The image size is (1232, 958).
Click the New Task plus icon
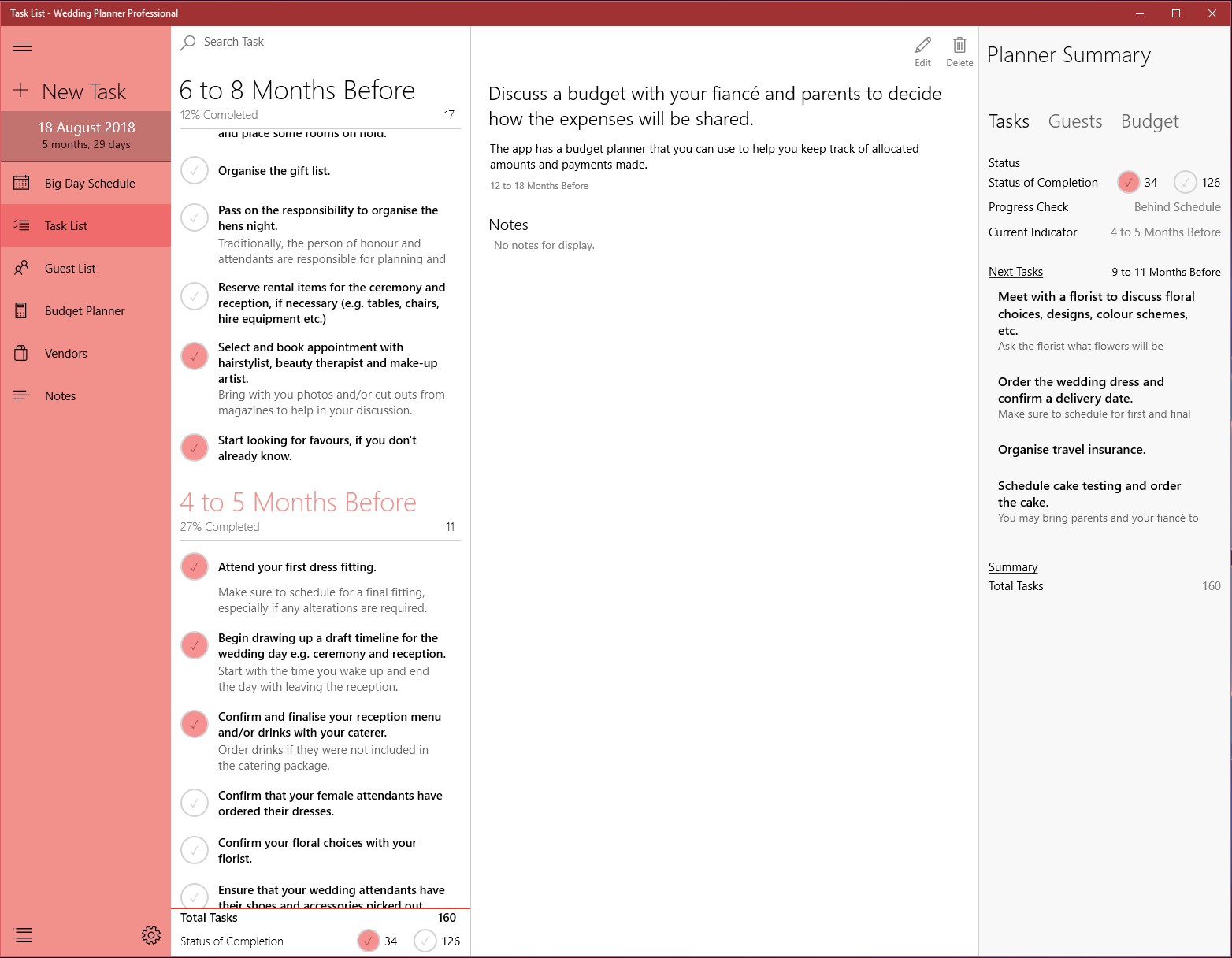(20, 91)
